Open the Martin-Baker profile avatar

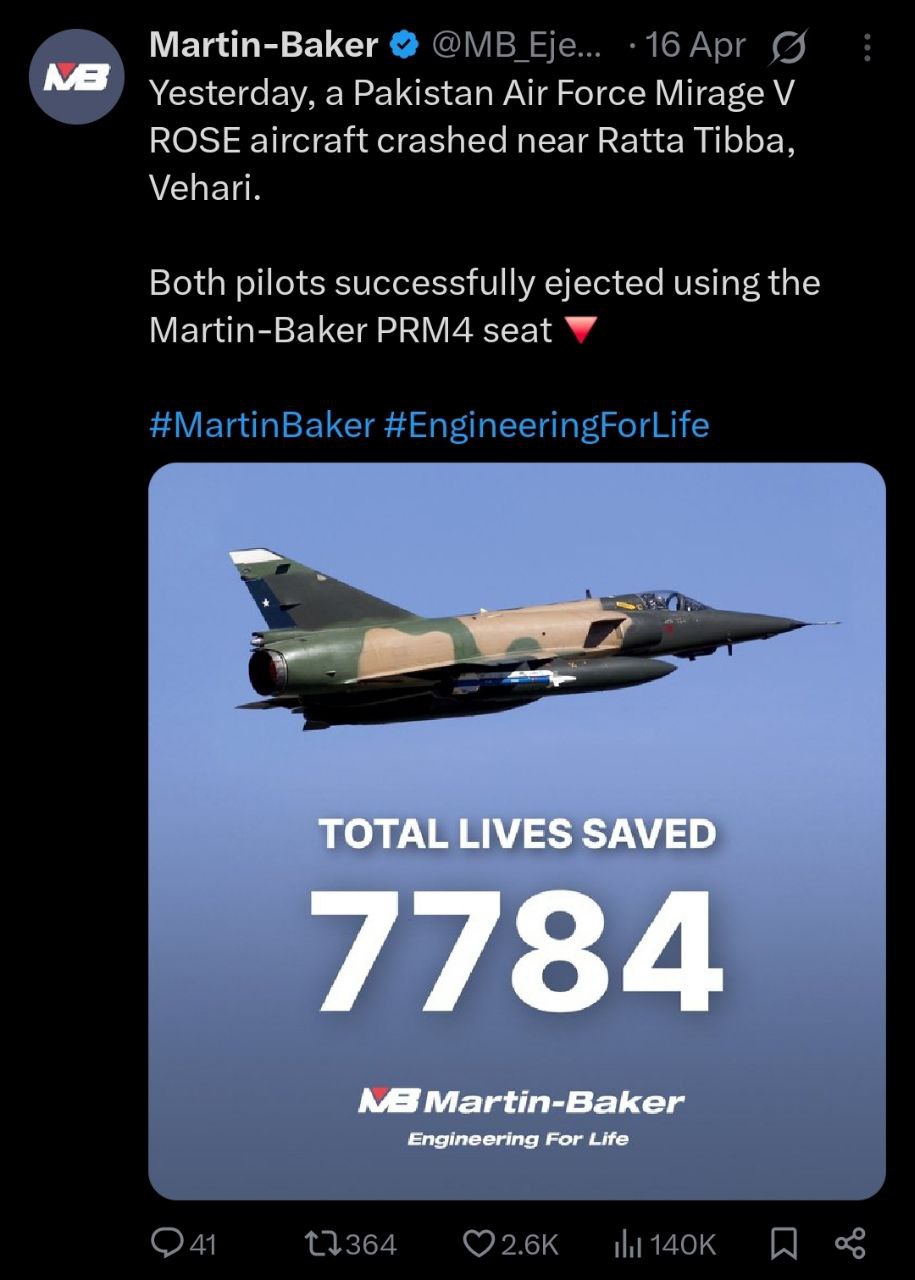[x=75, y=76]
